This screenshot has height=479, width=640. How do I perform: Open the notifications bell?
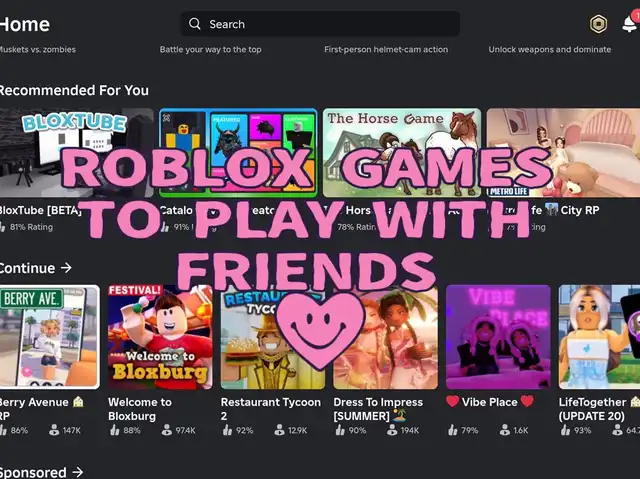(630, 23)
